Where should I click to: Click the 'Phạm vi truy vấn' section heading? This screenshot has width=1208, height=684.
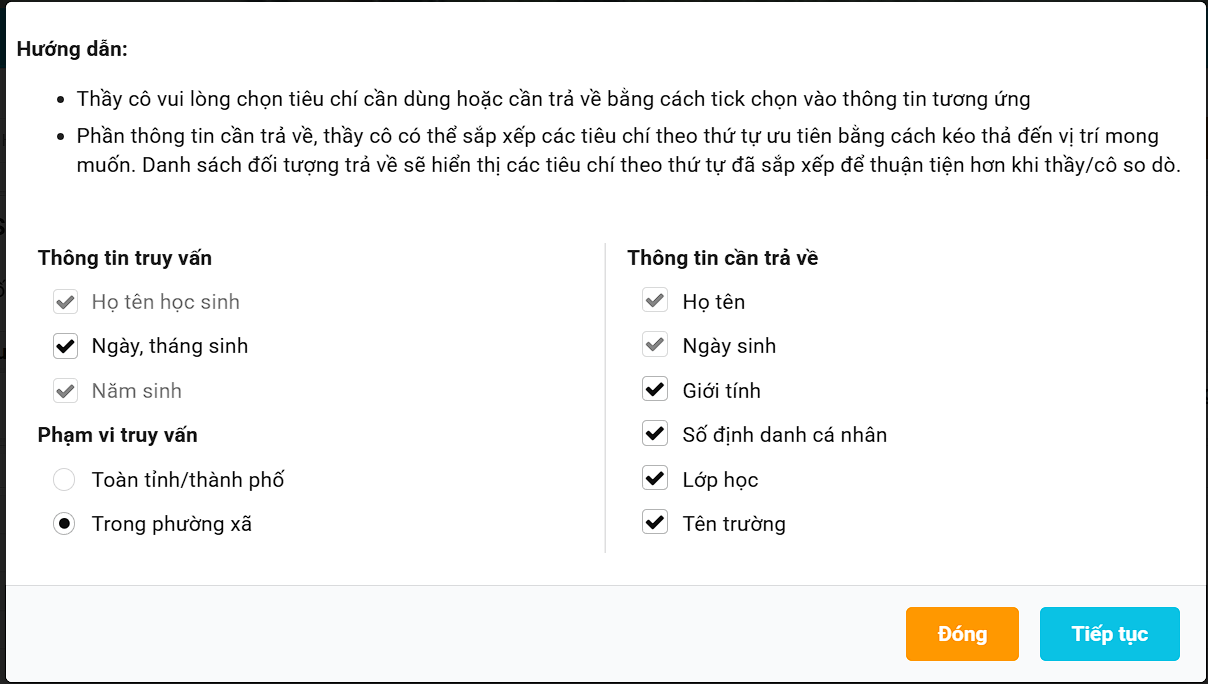tap(118, 435)
